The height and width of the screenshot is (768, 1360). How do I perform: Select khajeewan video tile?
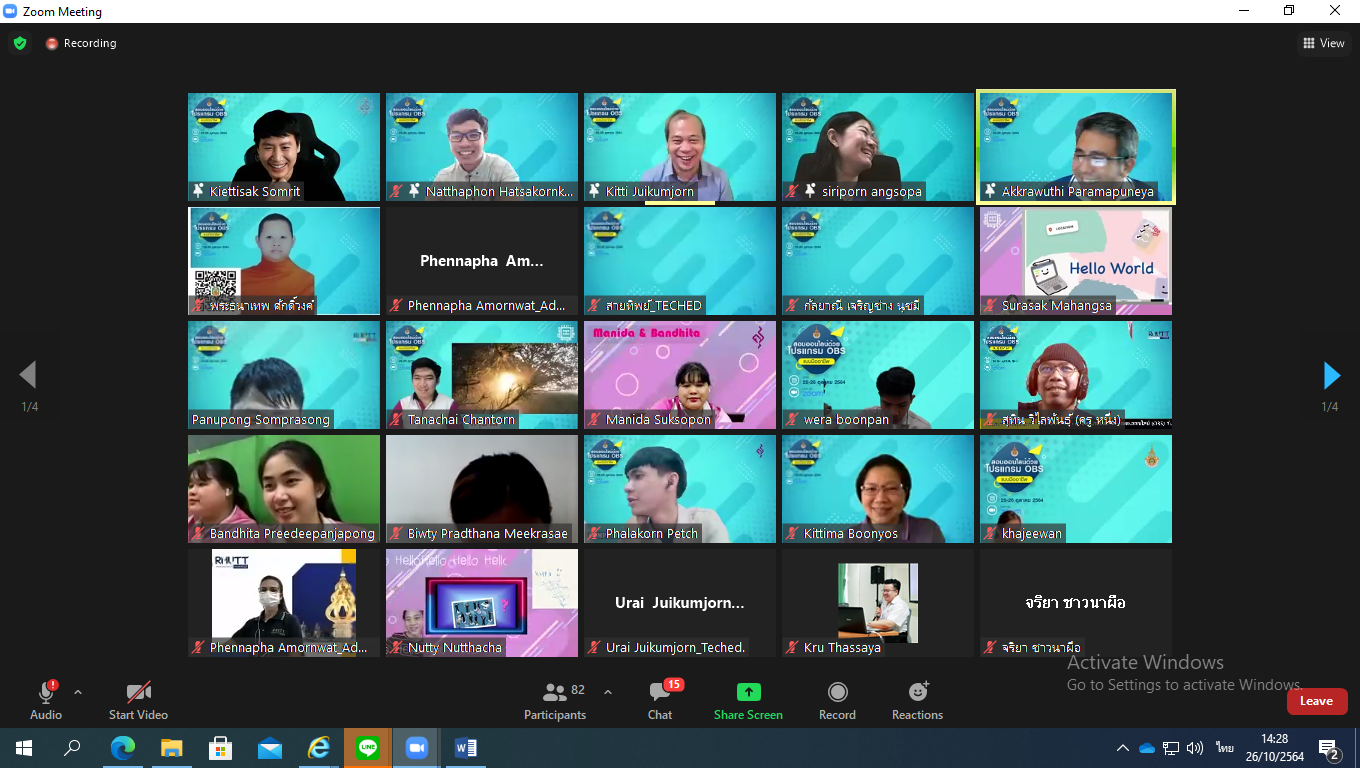point(1076,489)
